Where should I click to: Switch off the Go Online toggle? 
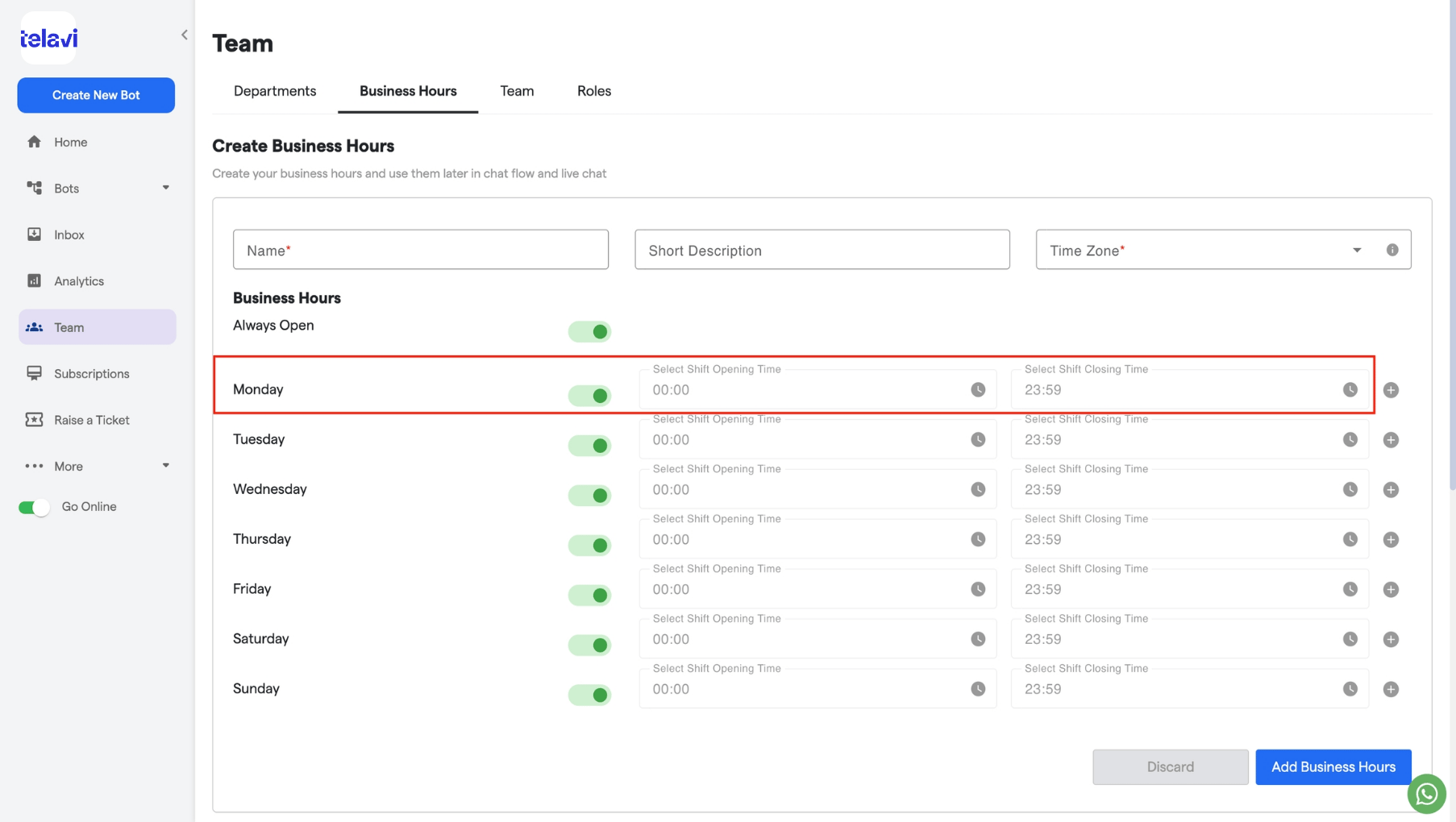[34, 507]
